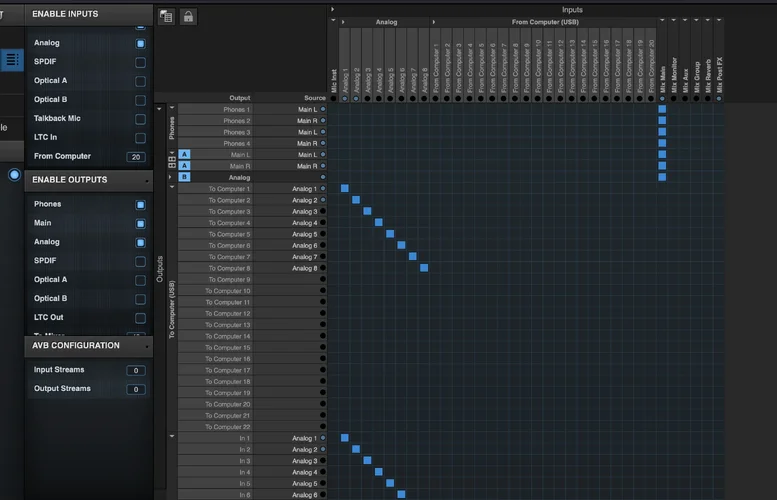Open the routing presets icon
This screenshot has width=777, height=500.
pyautogui.click(x=166, y=17)
